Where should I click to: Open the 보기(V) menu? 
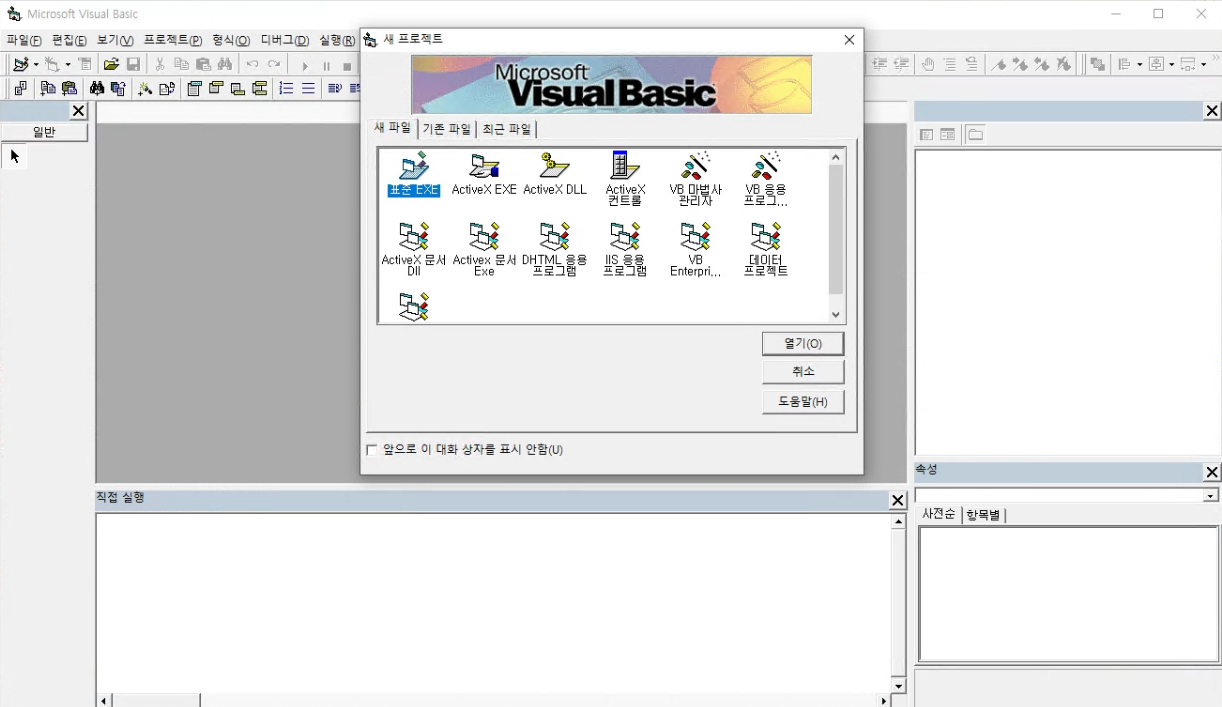point(115,41)
